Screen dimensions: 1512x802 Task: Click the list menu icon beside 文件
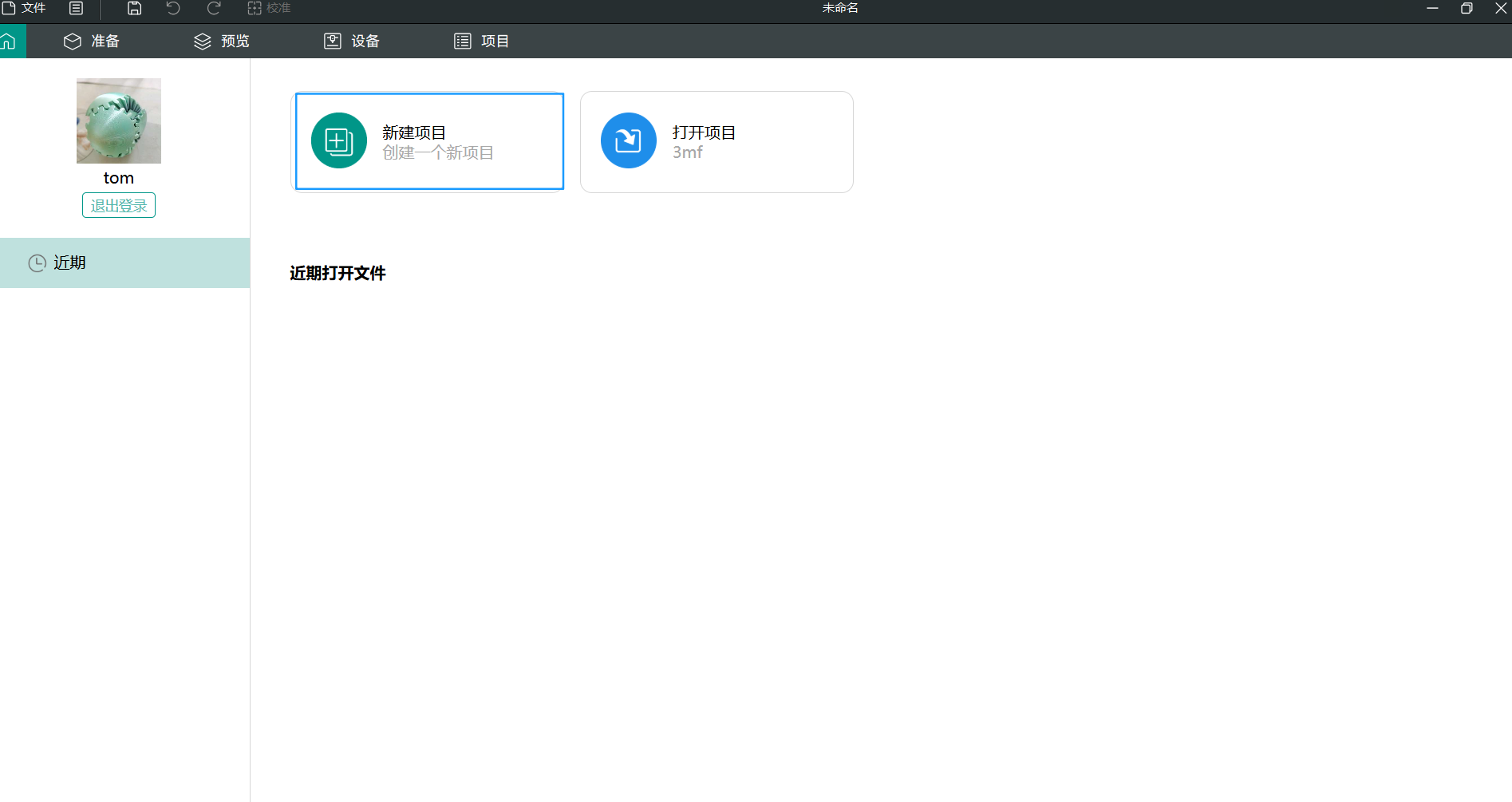coord(77,8)
